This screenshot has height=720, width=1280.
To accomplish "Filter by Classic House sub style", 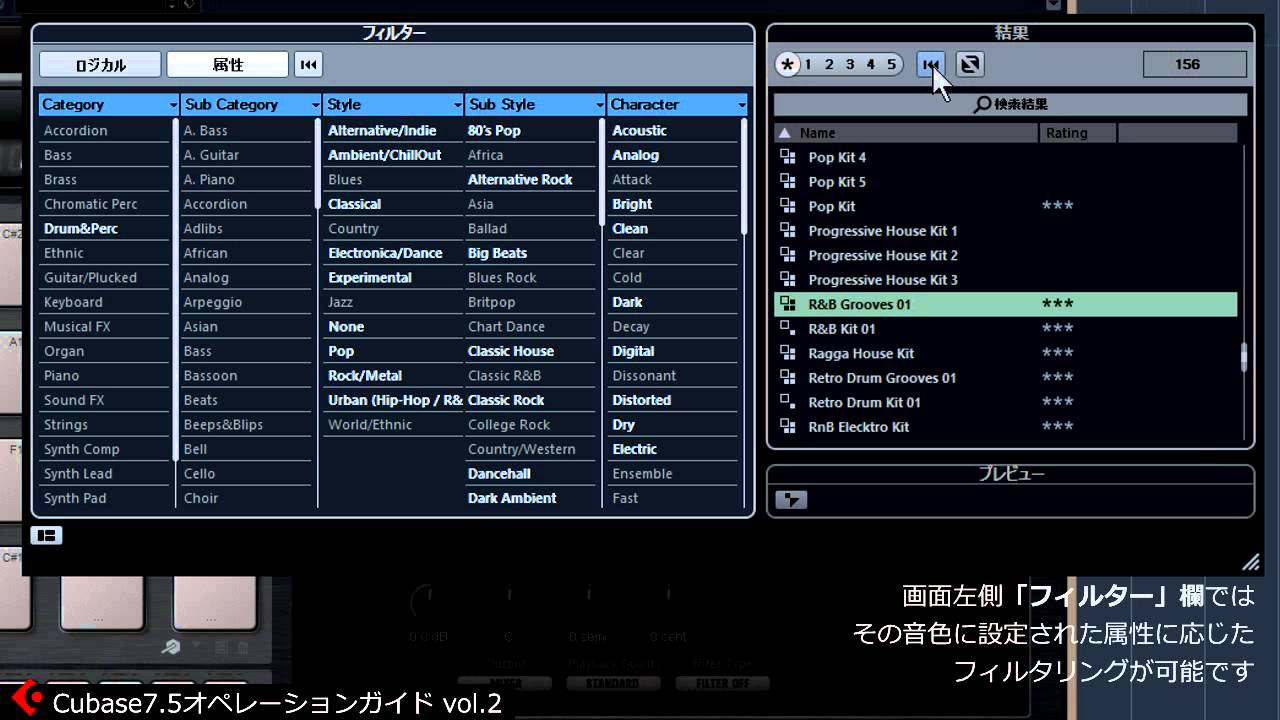I will [x=511, y=351].
